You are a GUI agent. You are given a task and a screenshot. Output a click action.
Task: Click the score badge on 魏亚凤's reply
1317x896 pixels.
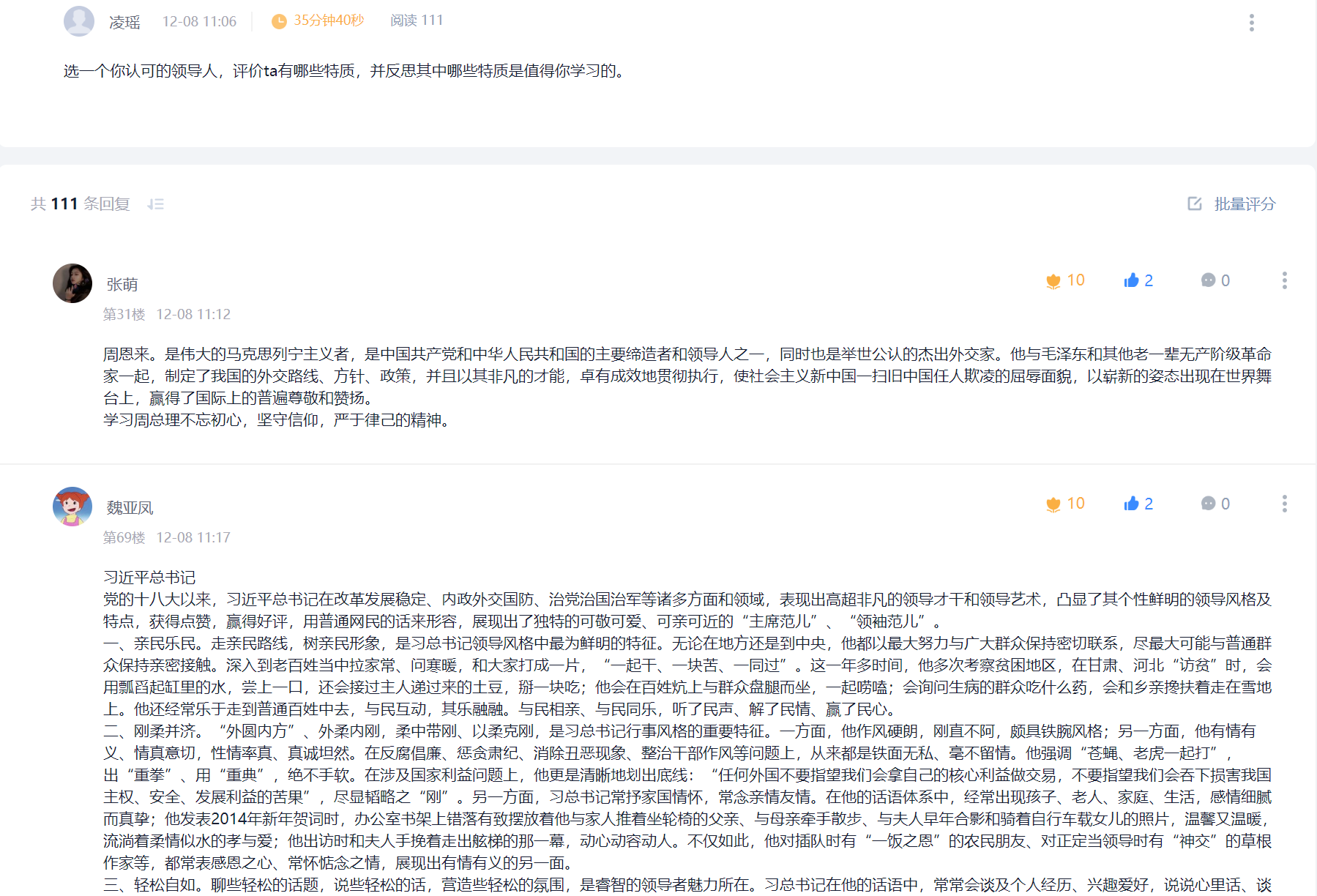(x=1065, y=504)
